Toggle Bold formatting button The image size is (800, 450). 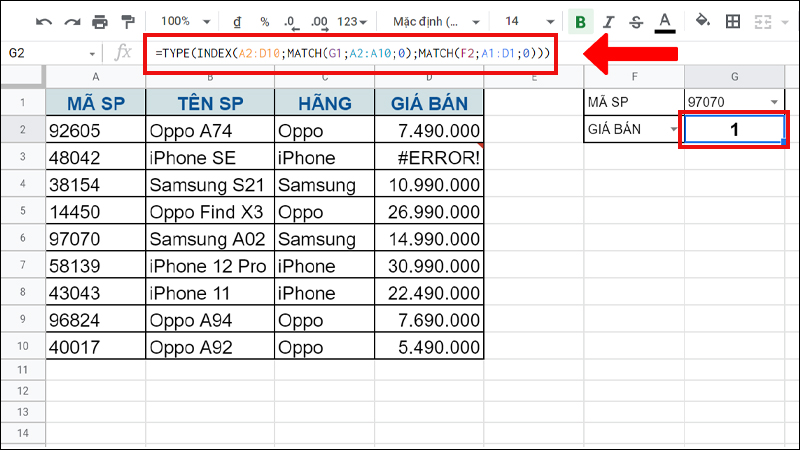click(x=580, y=21)
